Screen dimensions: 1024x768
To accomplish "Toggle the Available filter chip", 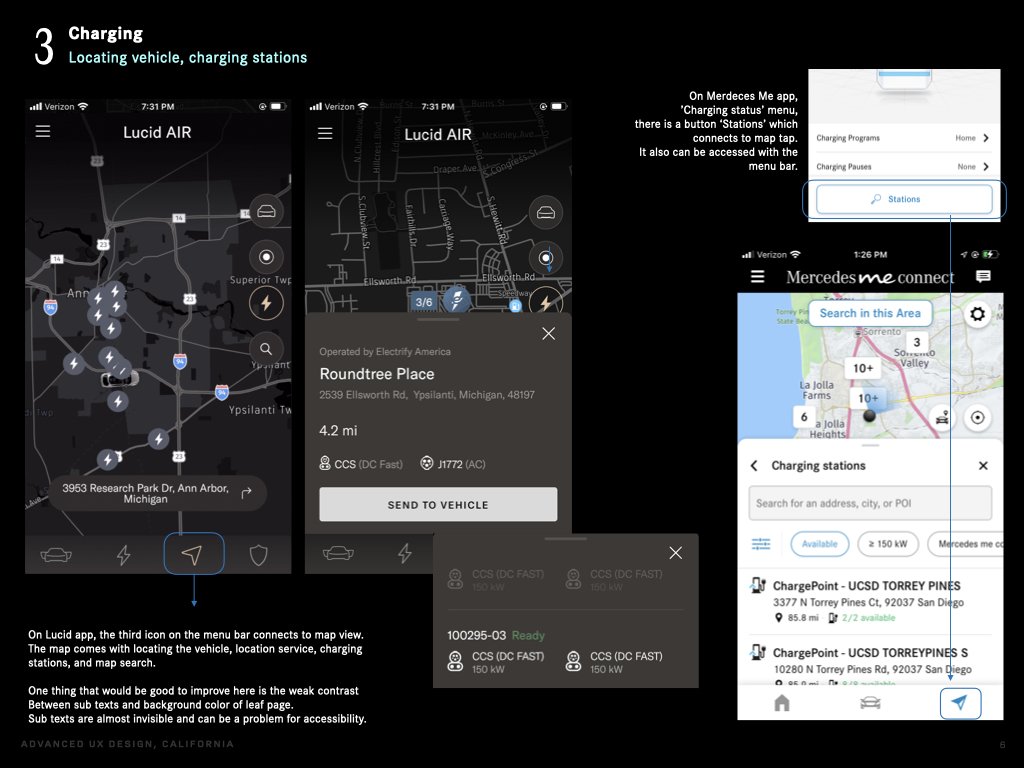I will (820, 543).
